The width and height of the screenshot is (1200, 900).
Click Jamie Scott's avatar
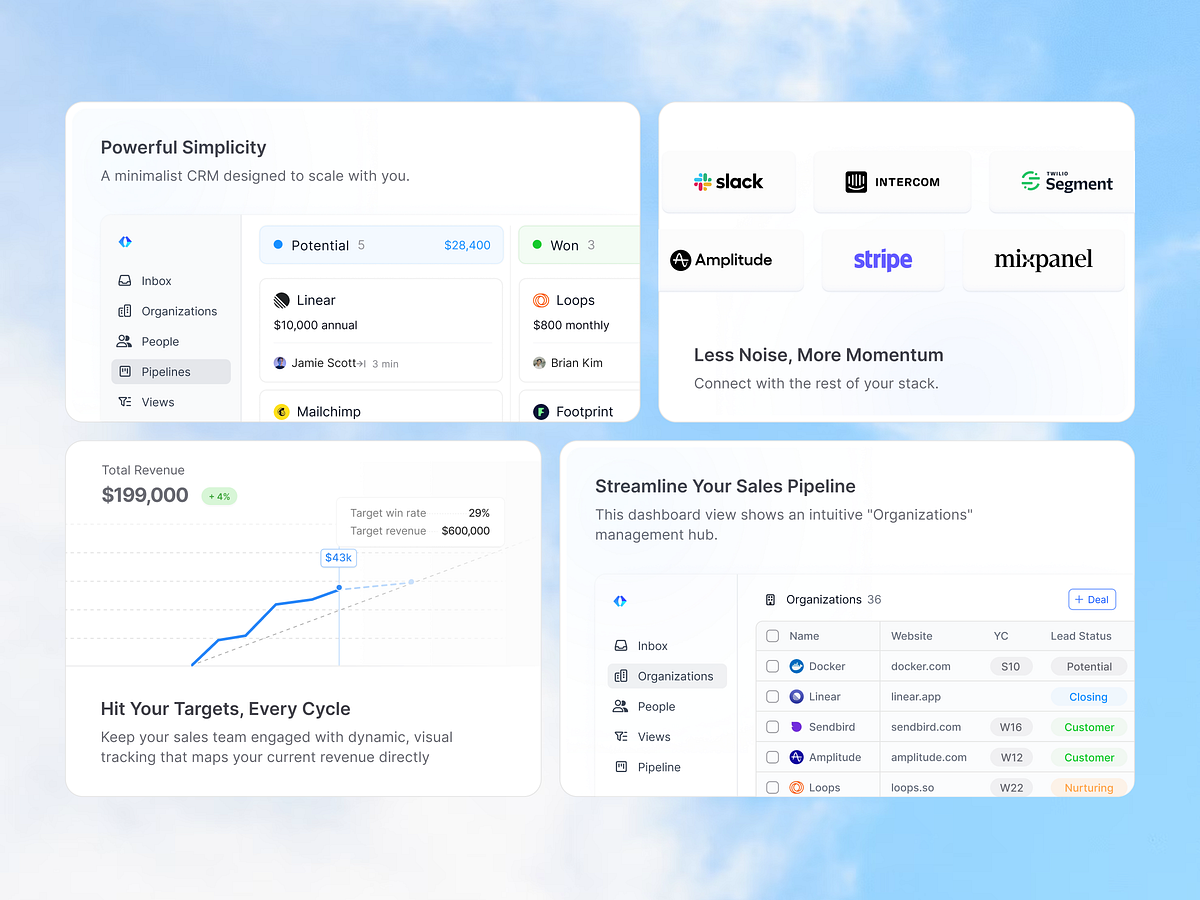[x=280, y=363]
